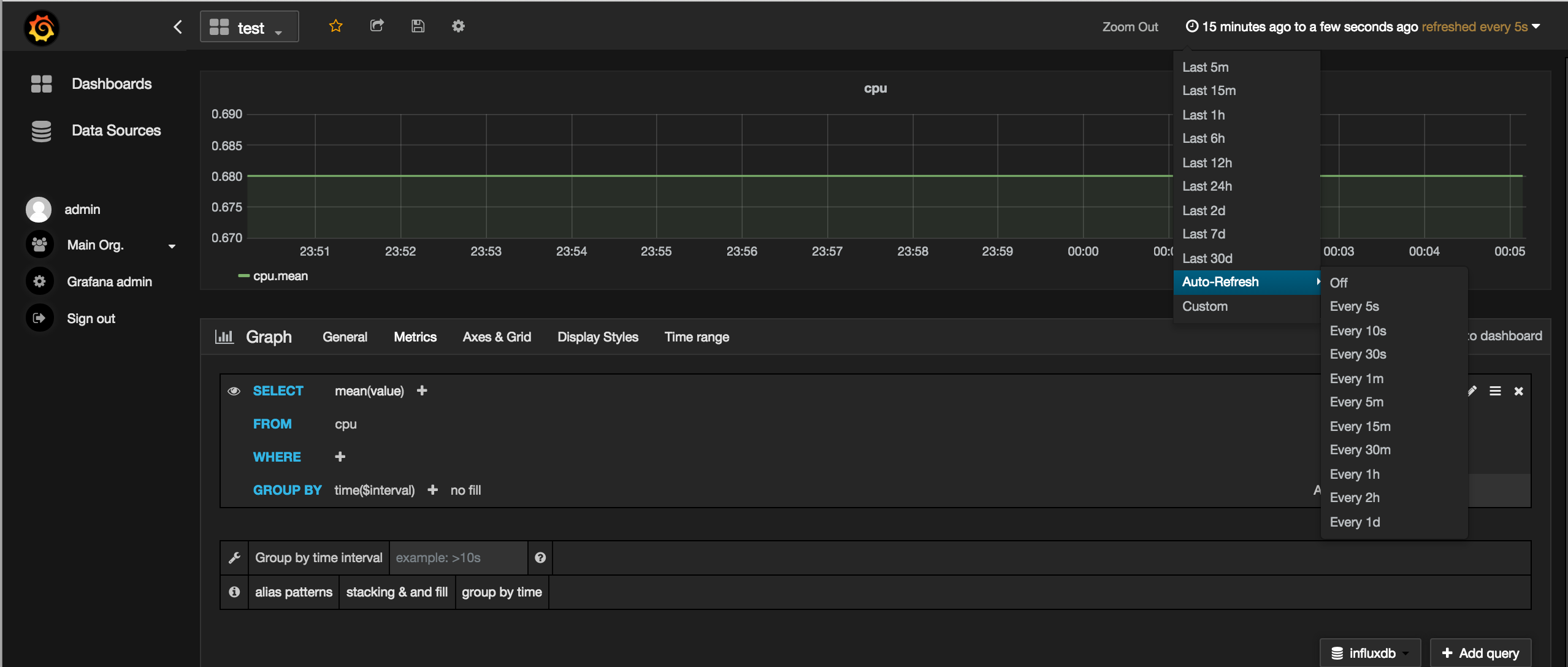Mark the test dashboard as favorite

[x=335, y=26]
